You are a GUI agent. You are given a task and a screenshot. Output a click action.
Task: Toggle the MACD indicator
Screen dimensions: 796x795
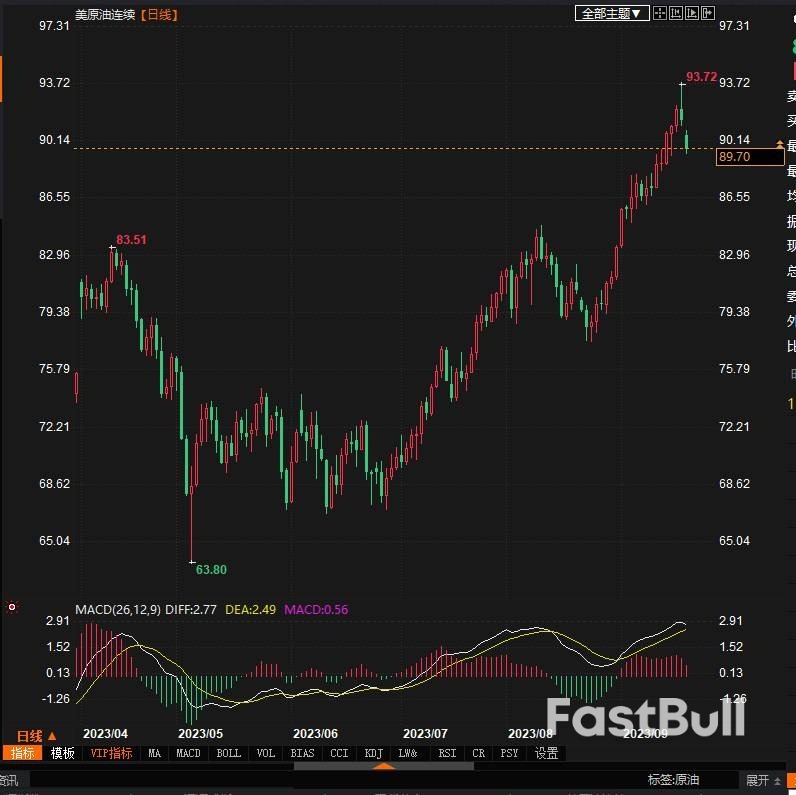point(188,753)
